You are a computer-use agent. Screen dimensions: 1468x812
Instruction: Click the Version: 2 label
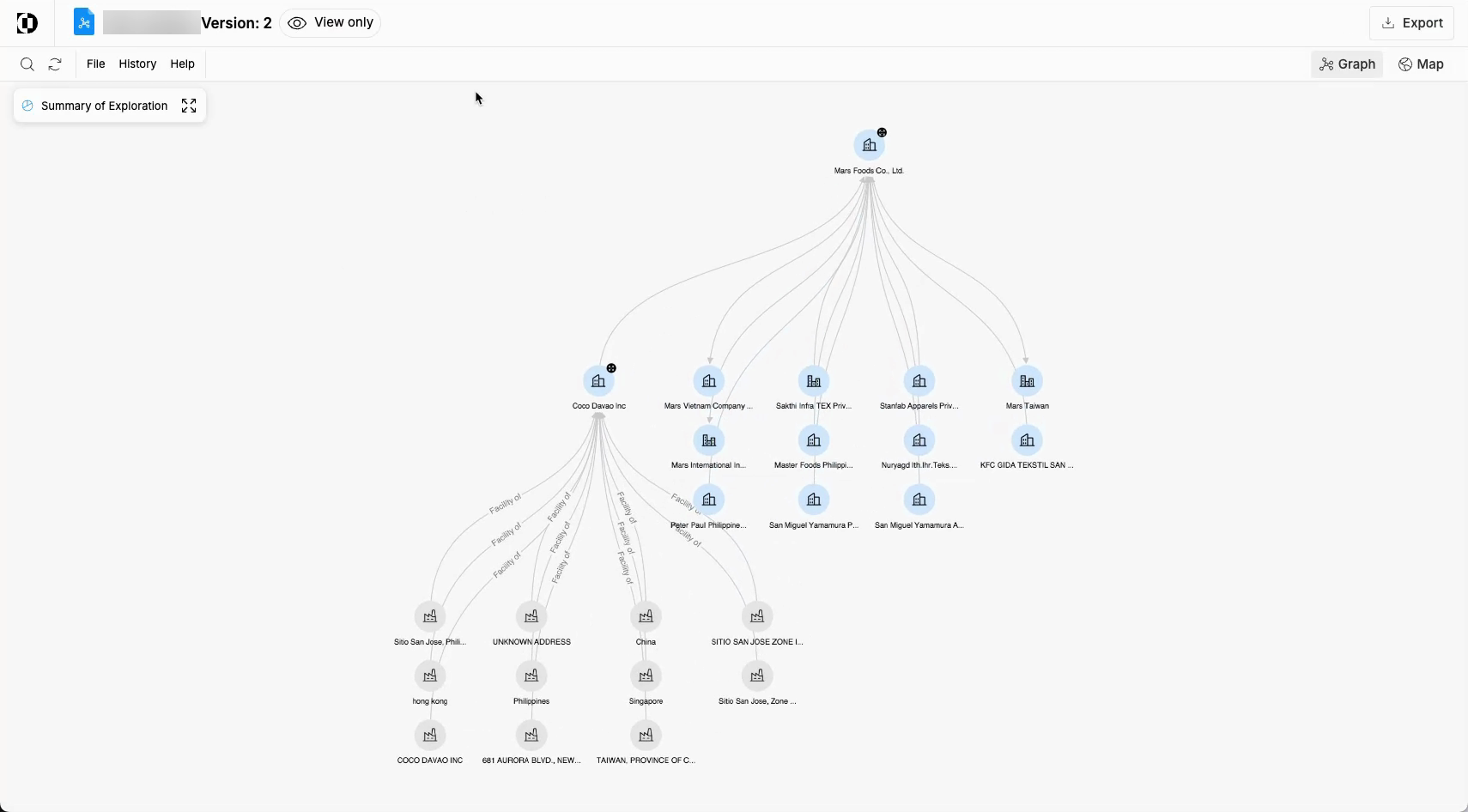tap(237, 23)
